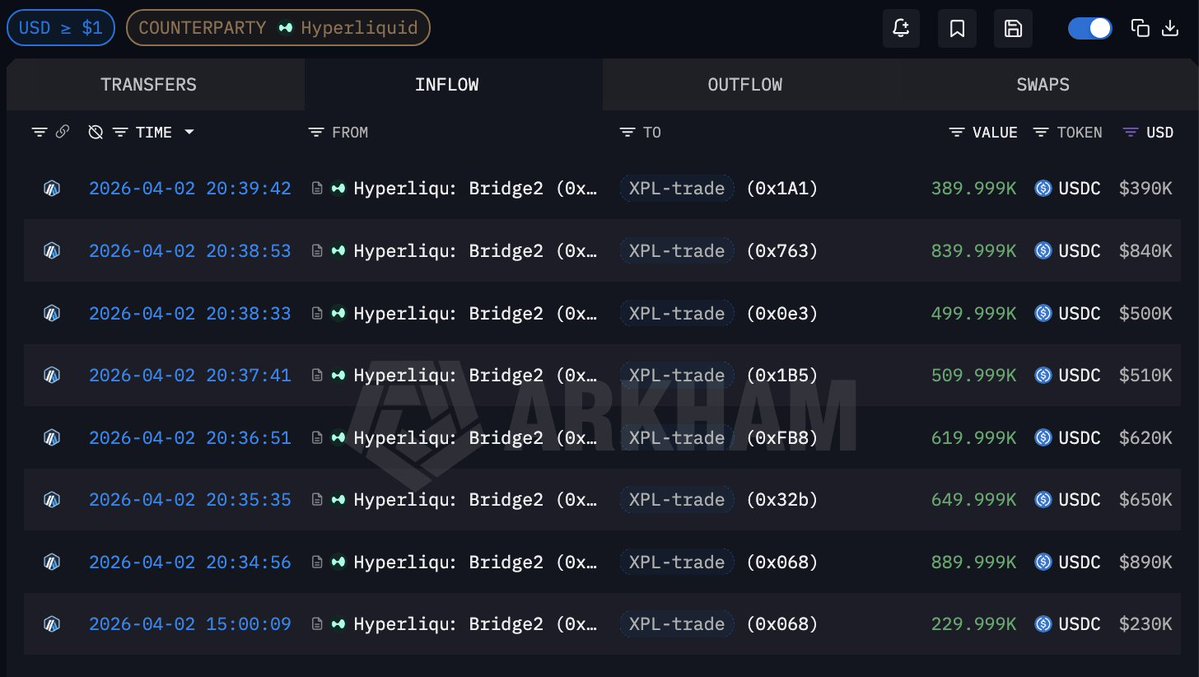The height and width of the screenshot is (677, 1199).
Task: Click the XPL-trade tag for address 0x32b
Action: 677,500
